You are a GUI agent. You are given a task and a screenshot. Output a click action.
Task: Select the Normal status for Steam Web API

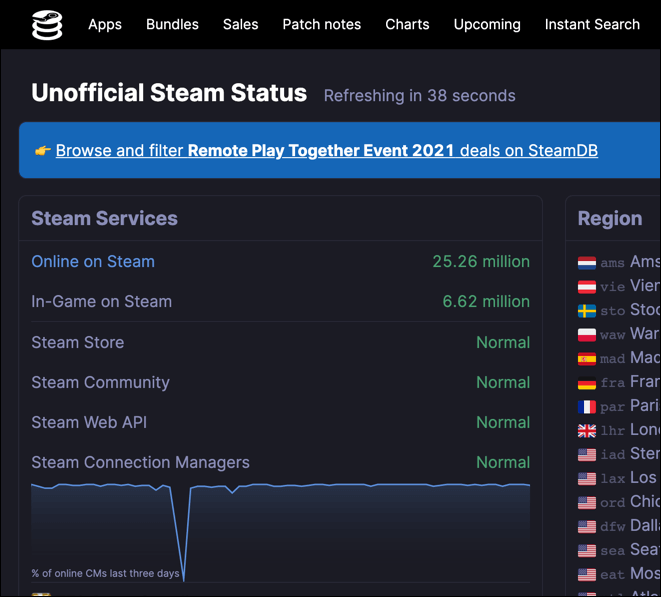click(503, 422)
